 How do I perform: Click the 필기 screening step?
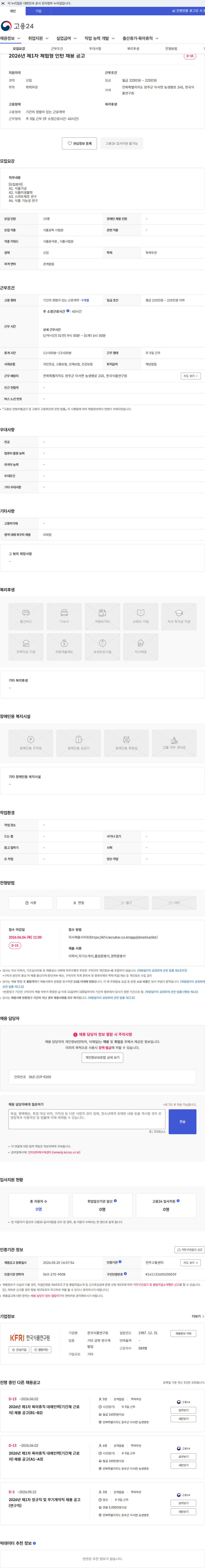point(126,903)
